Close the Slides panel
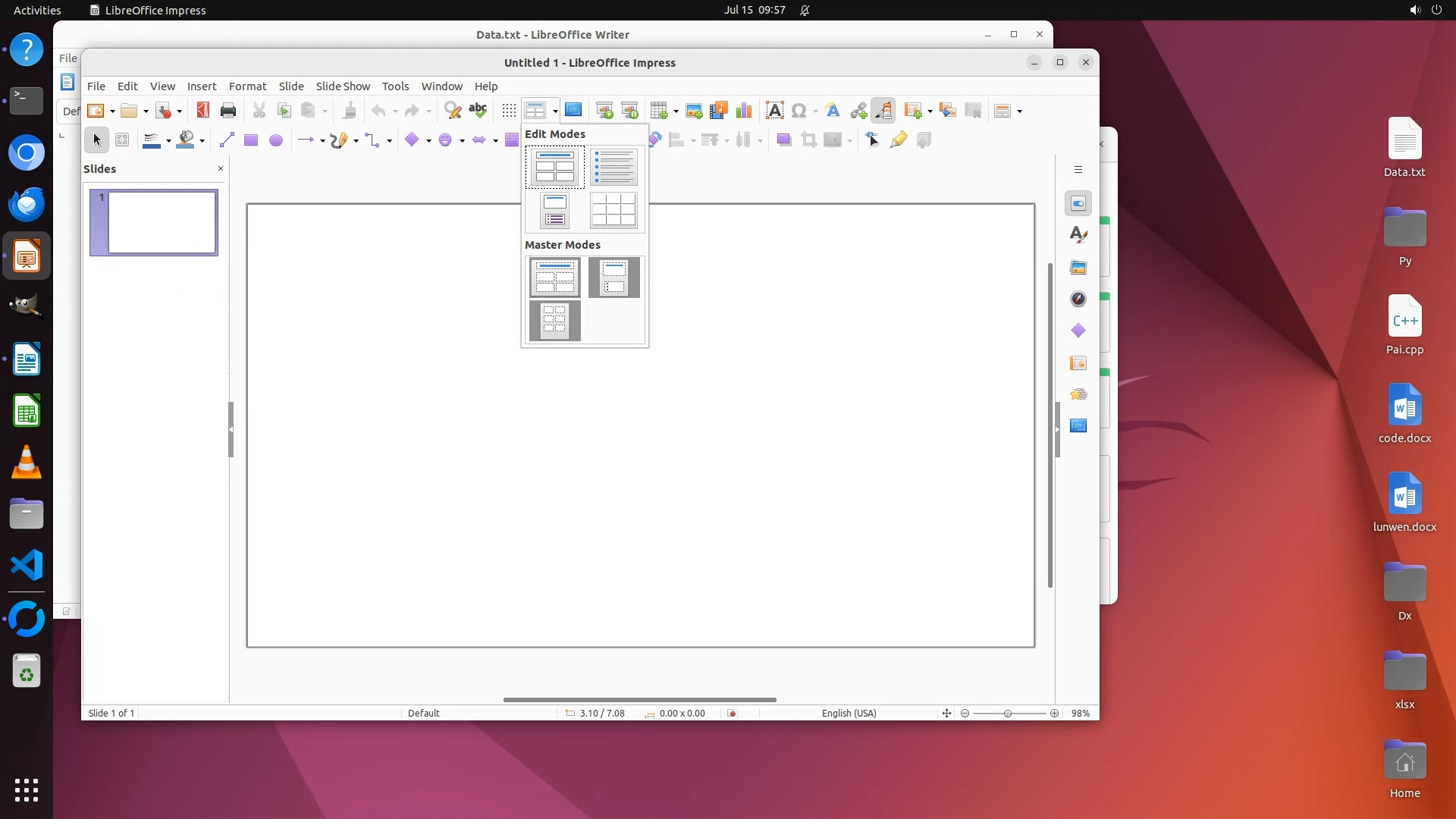The image size is (1456, 819). pyautogui.click(x=221, y=168)
